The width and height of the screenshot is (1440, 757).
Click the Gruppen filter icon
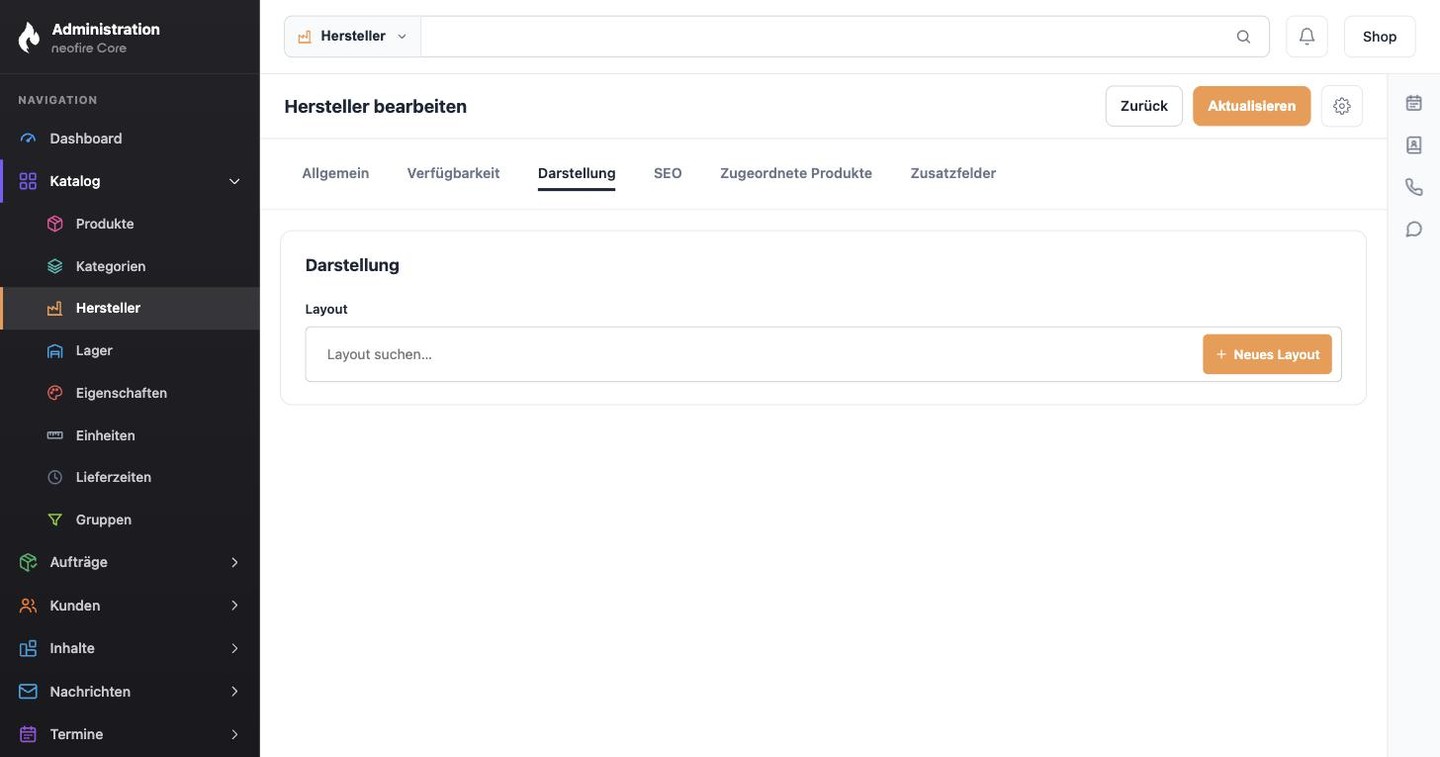pos(55,520)
